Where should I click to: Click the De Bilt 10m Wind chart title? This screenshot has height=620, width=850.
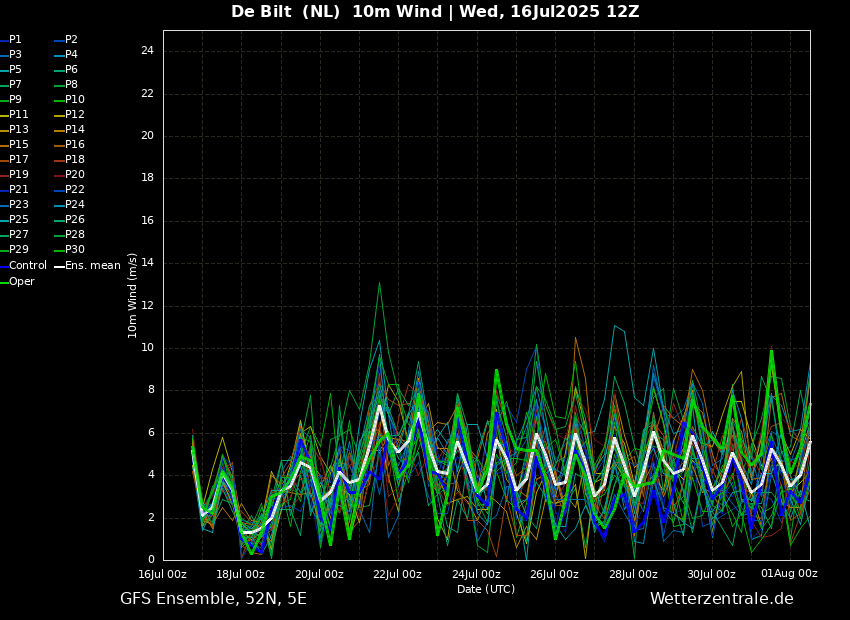coord(435,12)
